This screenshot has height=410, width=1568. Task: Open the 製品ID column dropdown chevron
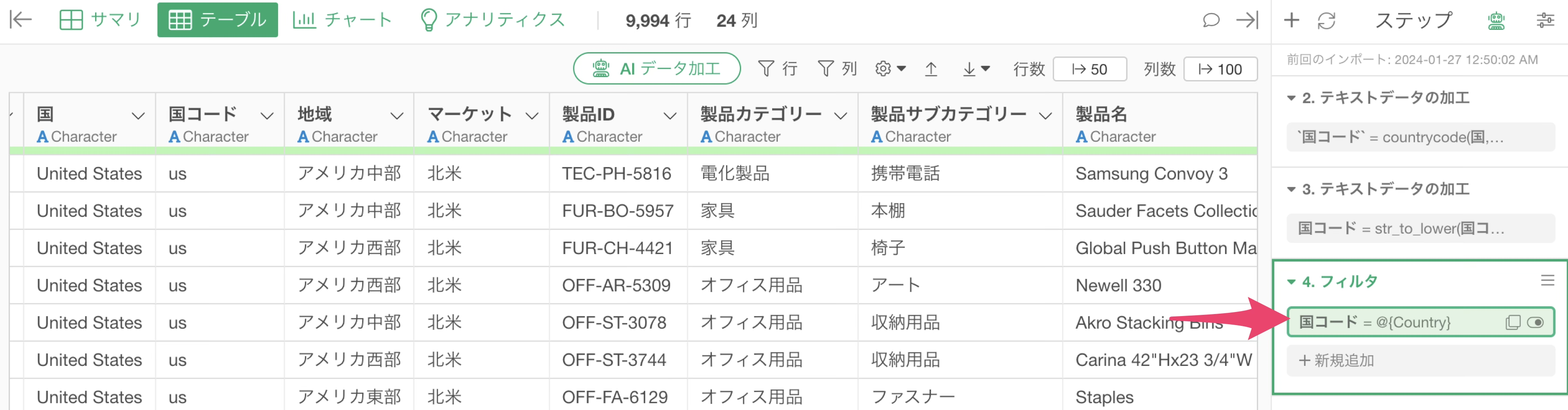click(x=670, y=116)
